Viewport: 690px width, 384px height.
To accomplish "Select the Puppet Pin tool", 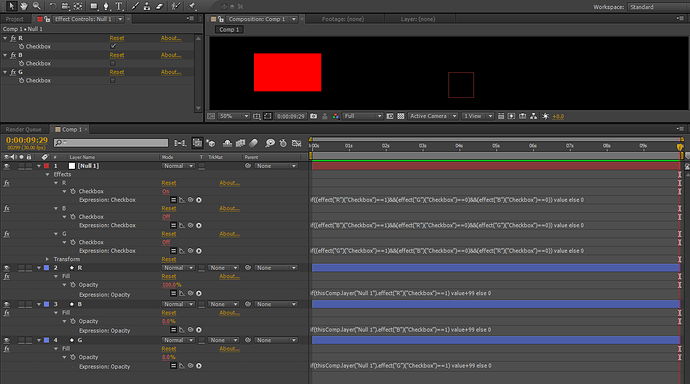I will pyautogui.click(x=192, y=6).
